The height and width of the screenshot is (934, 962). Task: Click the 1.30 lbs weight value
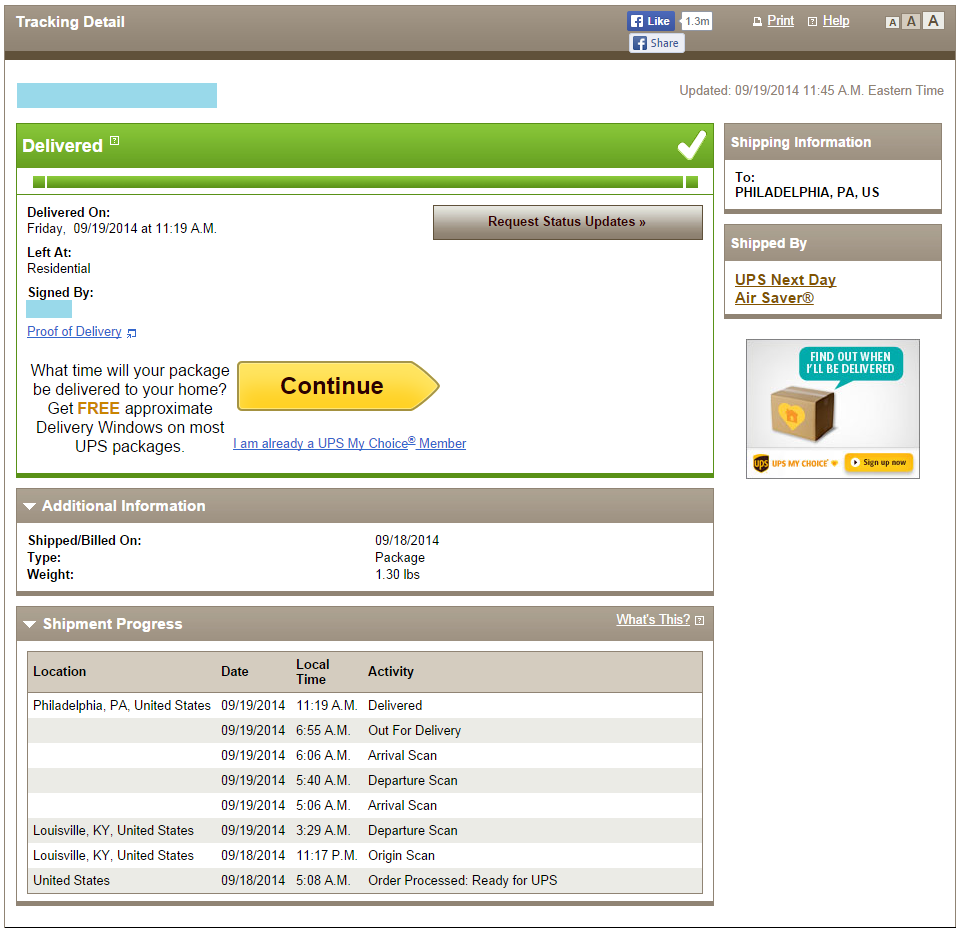click(398, 574)
